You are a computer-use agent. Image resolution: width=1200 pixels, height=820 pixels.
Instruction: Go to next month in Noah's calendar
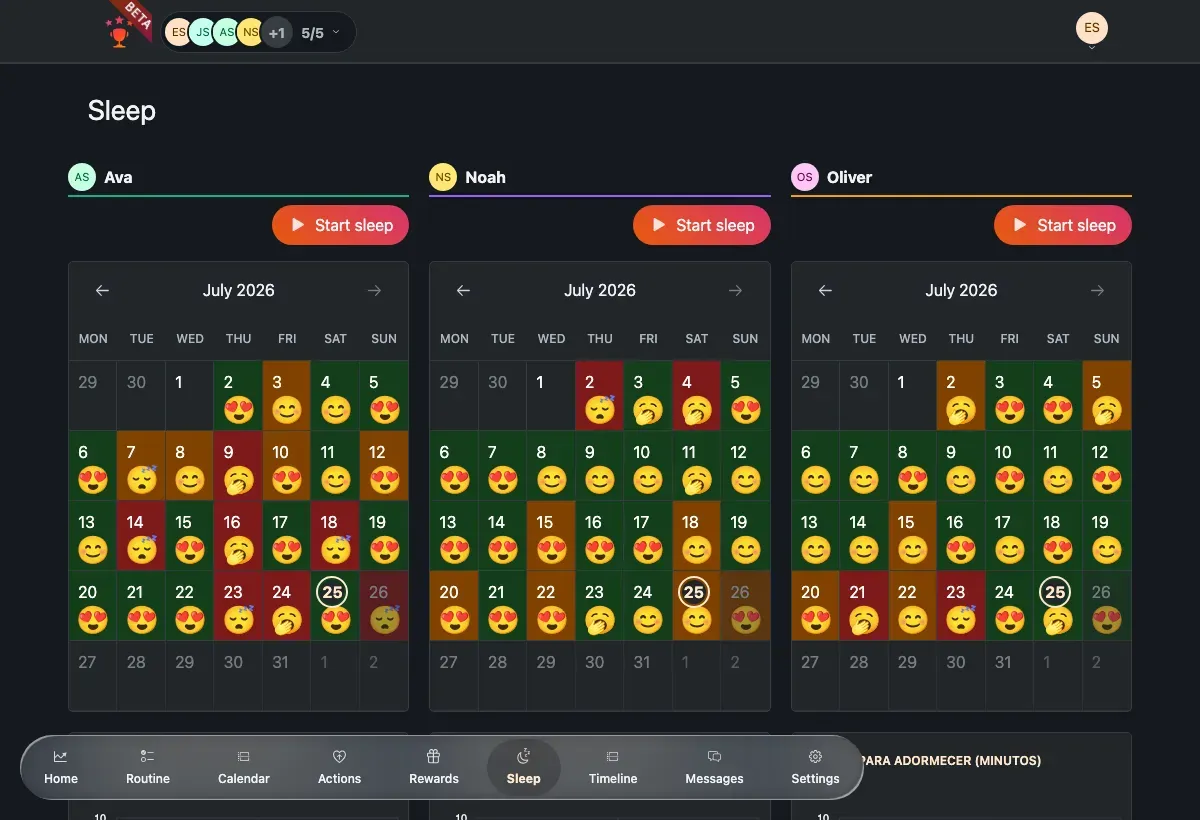[x=736, y=290]
